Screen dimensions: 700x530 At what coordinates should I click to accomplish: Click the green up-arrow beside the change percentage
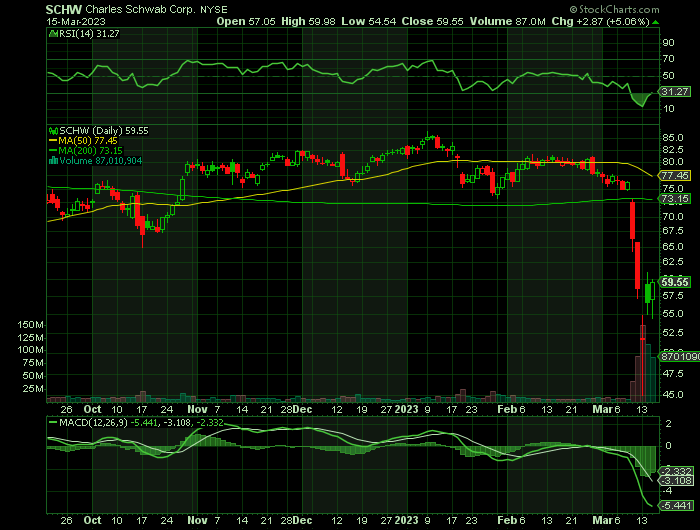[655, 22]
